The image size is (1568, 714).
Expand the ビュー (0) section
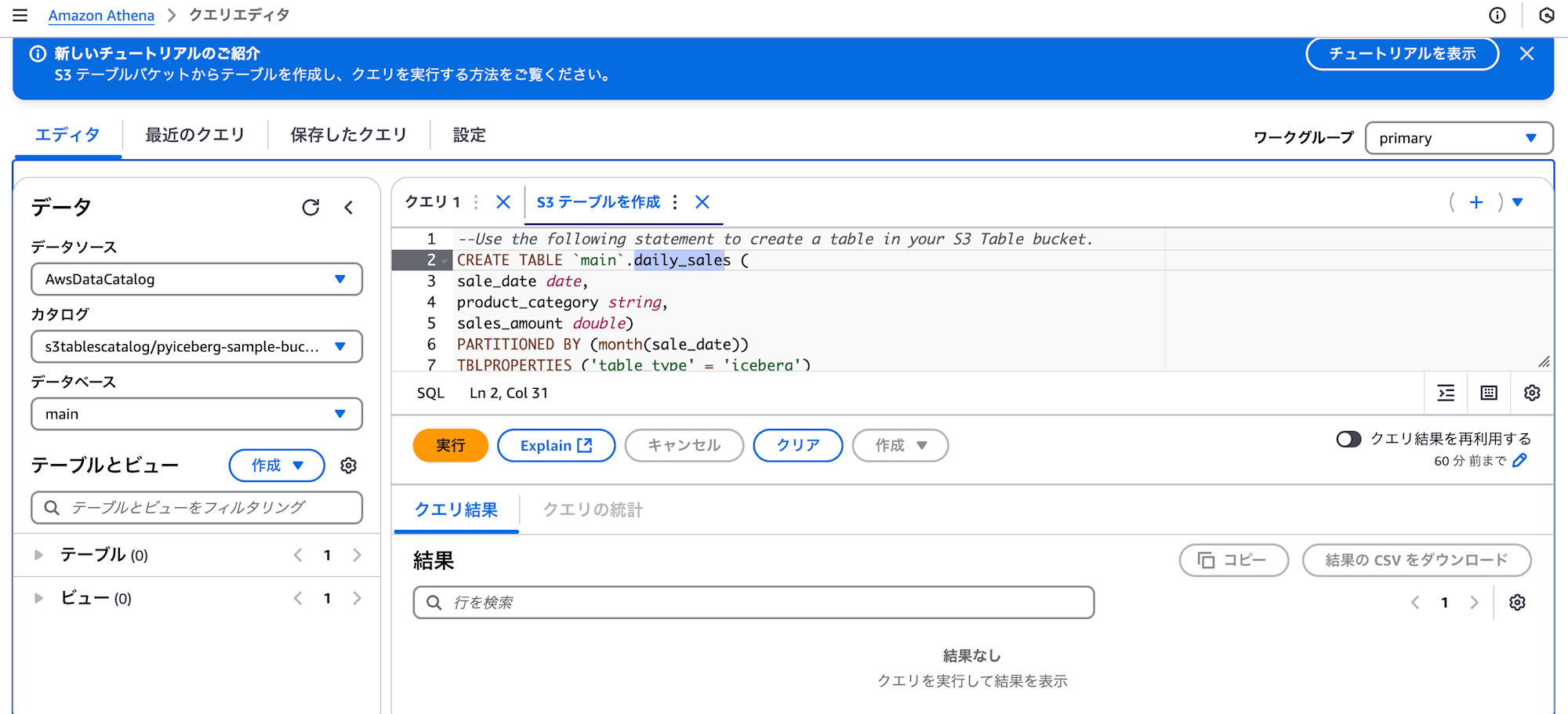click(x=38, y=598)
